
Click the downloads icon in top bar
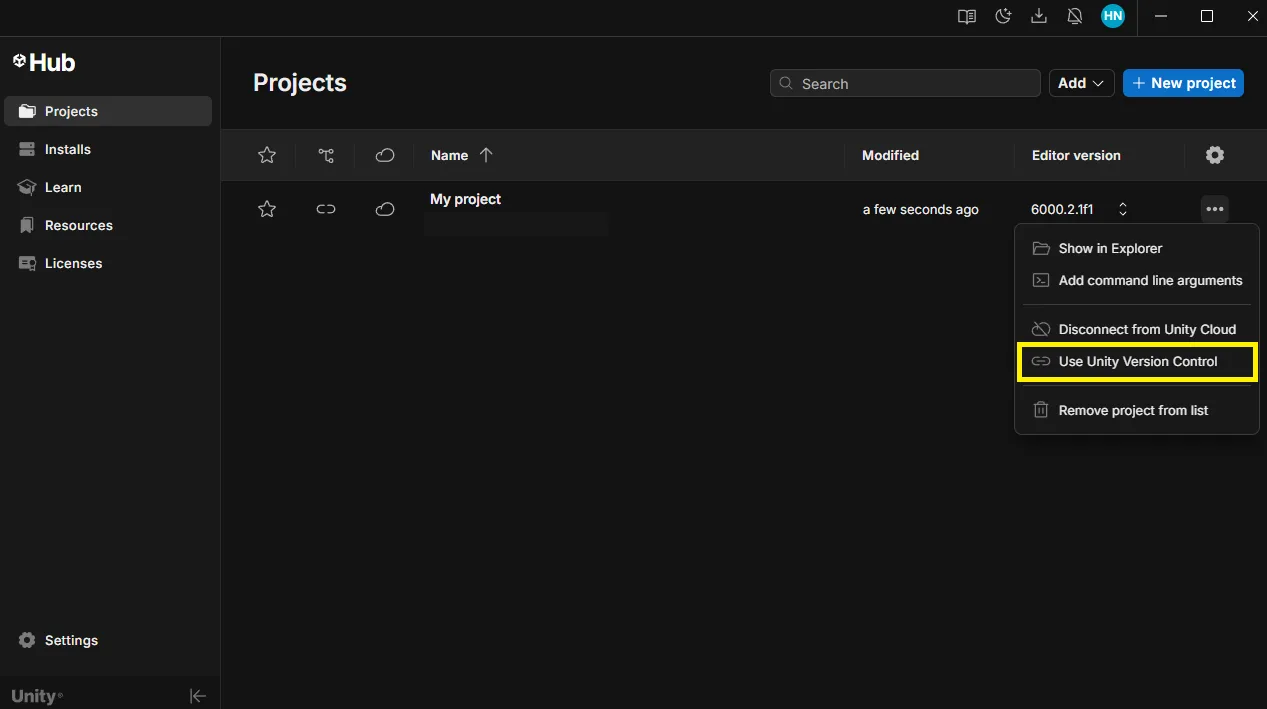[x=1039, y=16]
